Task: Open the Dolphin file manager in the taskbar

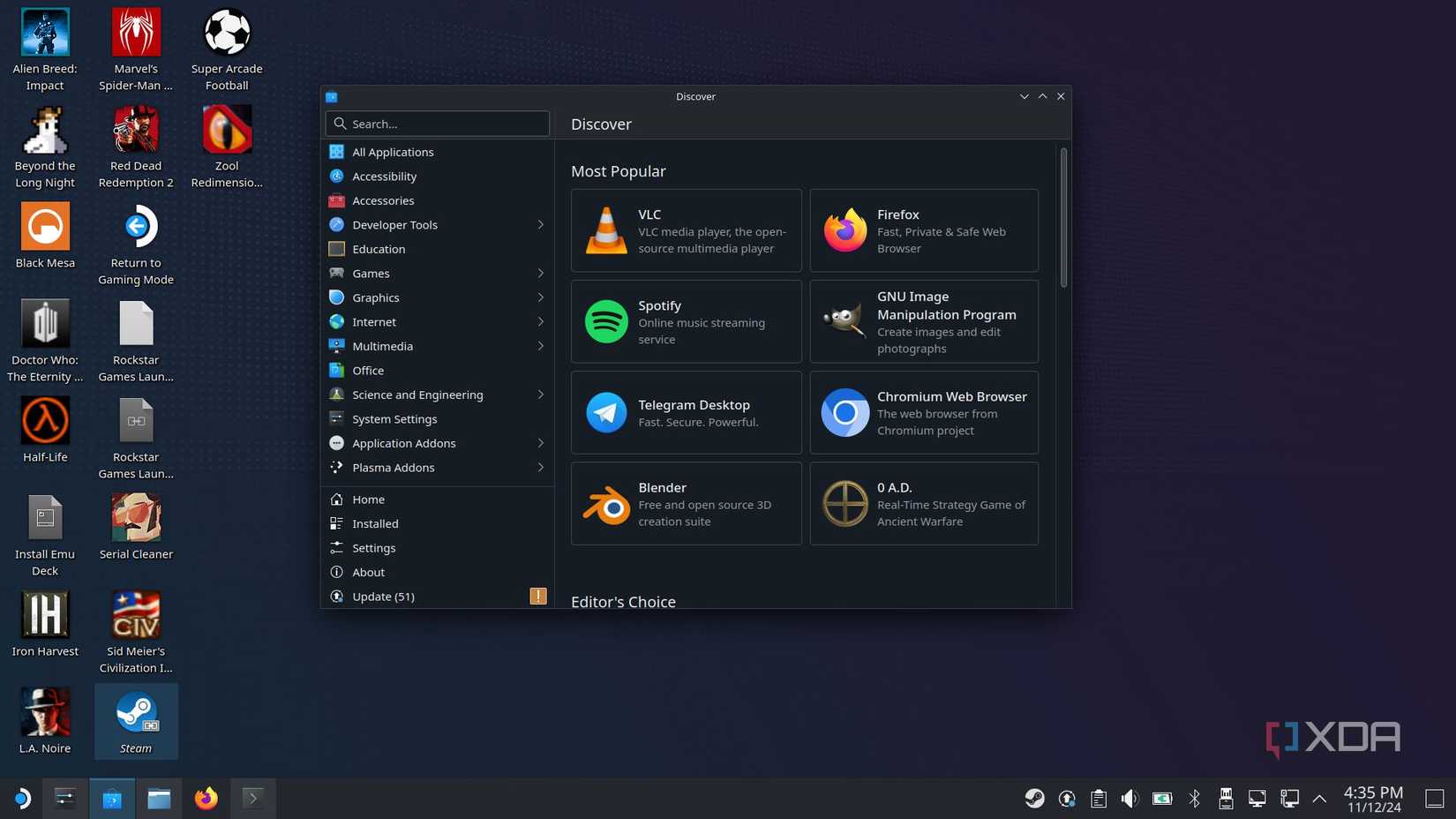Action: tap(159, 798)
